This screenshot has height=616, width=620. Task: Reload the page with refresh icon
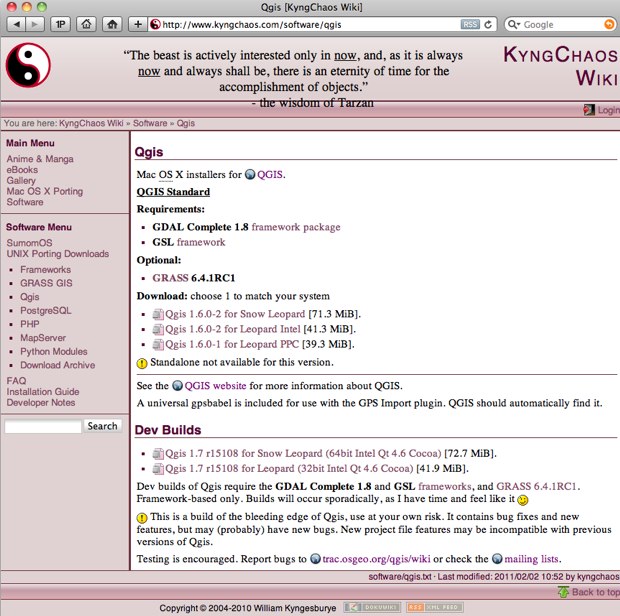coord(488,25)
